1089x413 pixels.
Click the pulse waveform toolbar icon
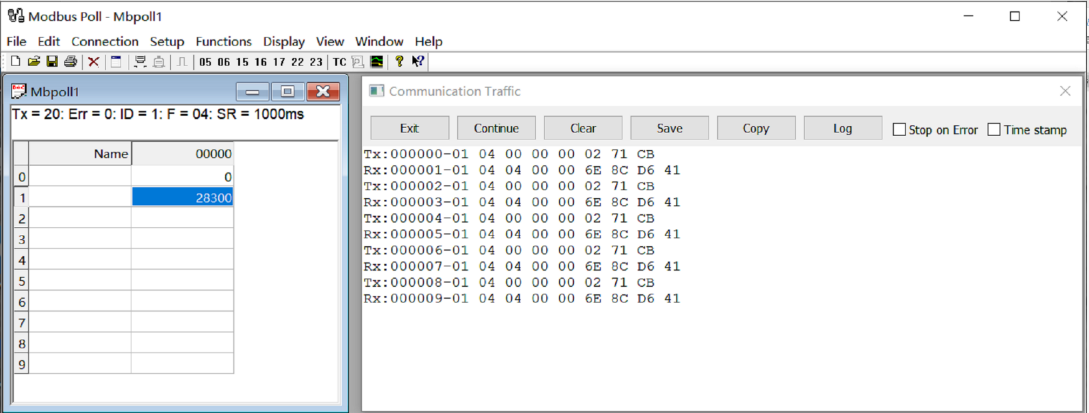coord(181,62)
